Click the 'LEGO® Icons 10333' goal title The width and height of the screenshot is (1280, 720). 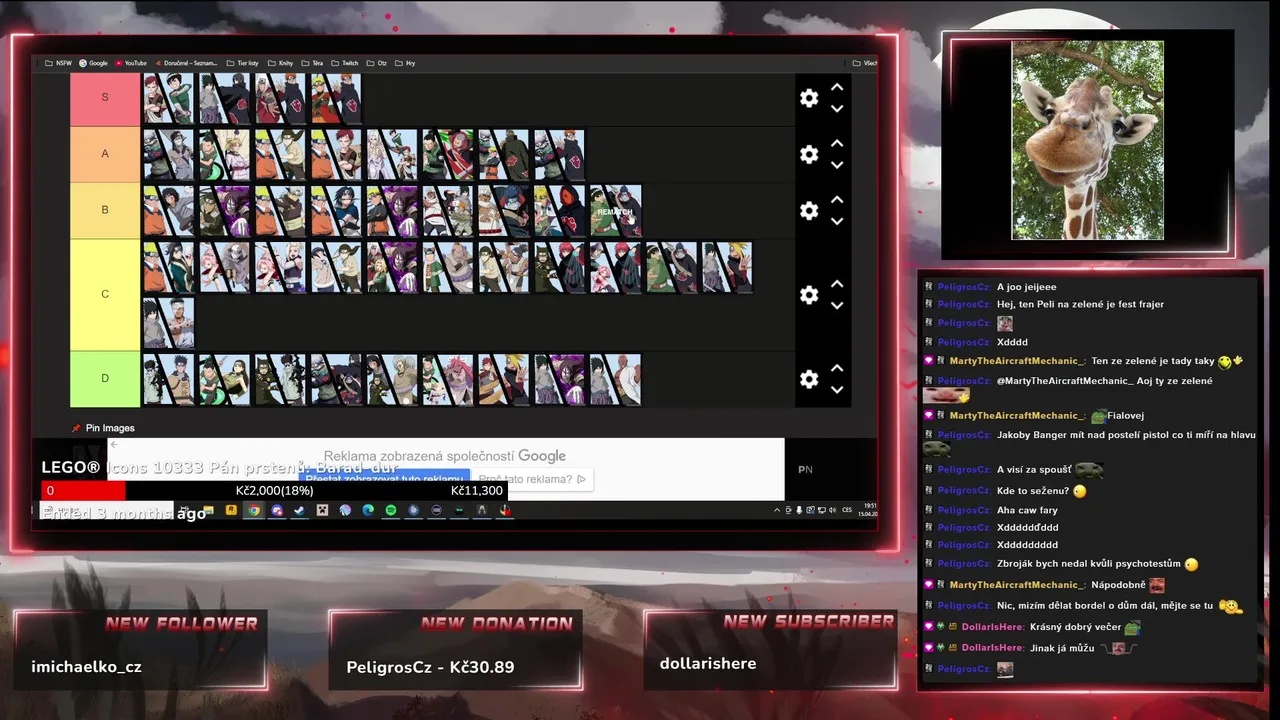(x=220, y=468)
